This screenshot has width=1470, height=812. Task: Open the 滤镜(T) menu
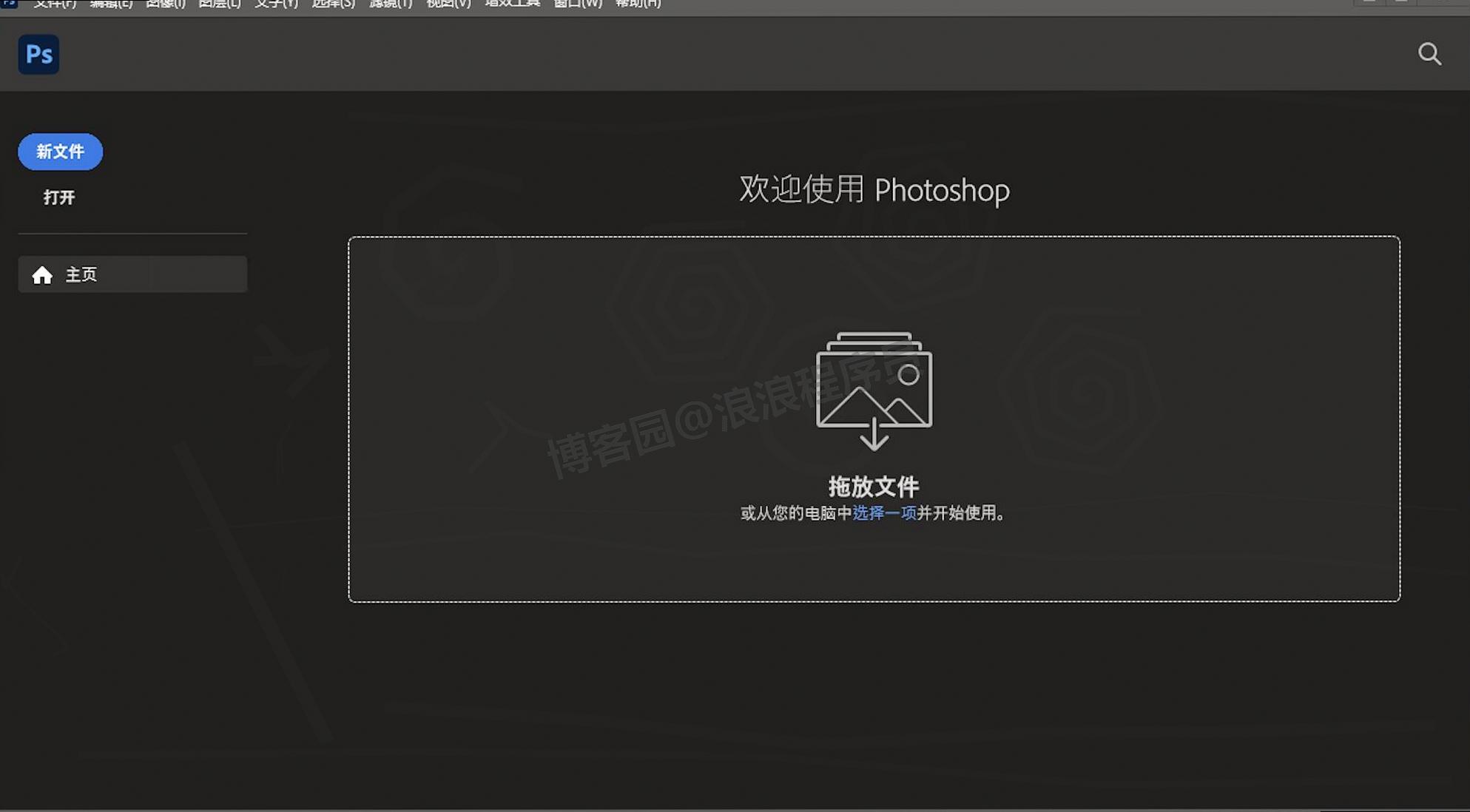coord(391,4)
